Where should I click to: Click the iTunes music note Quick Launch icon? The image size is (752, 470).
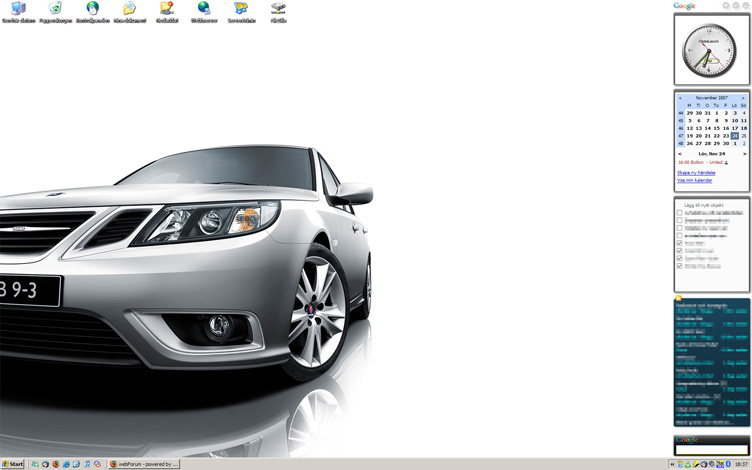87,464
